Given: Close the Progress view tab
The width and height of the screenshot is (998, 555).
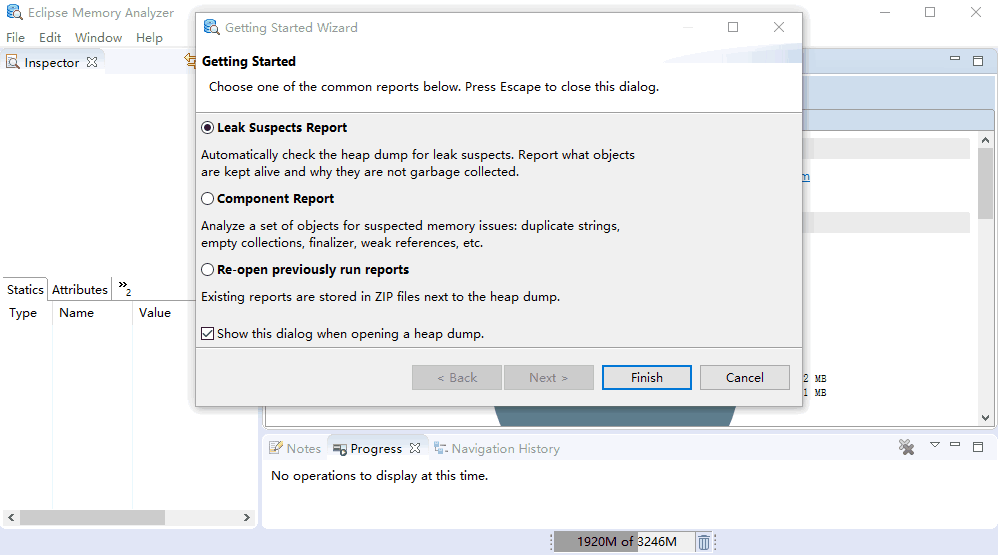Looking at the screenshot, I should tap(415, 448).
